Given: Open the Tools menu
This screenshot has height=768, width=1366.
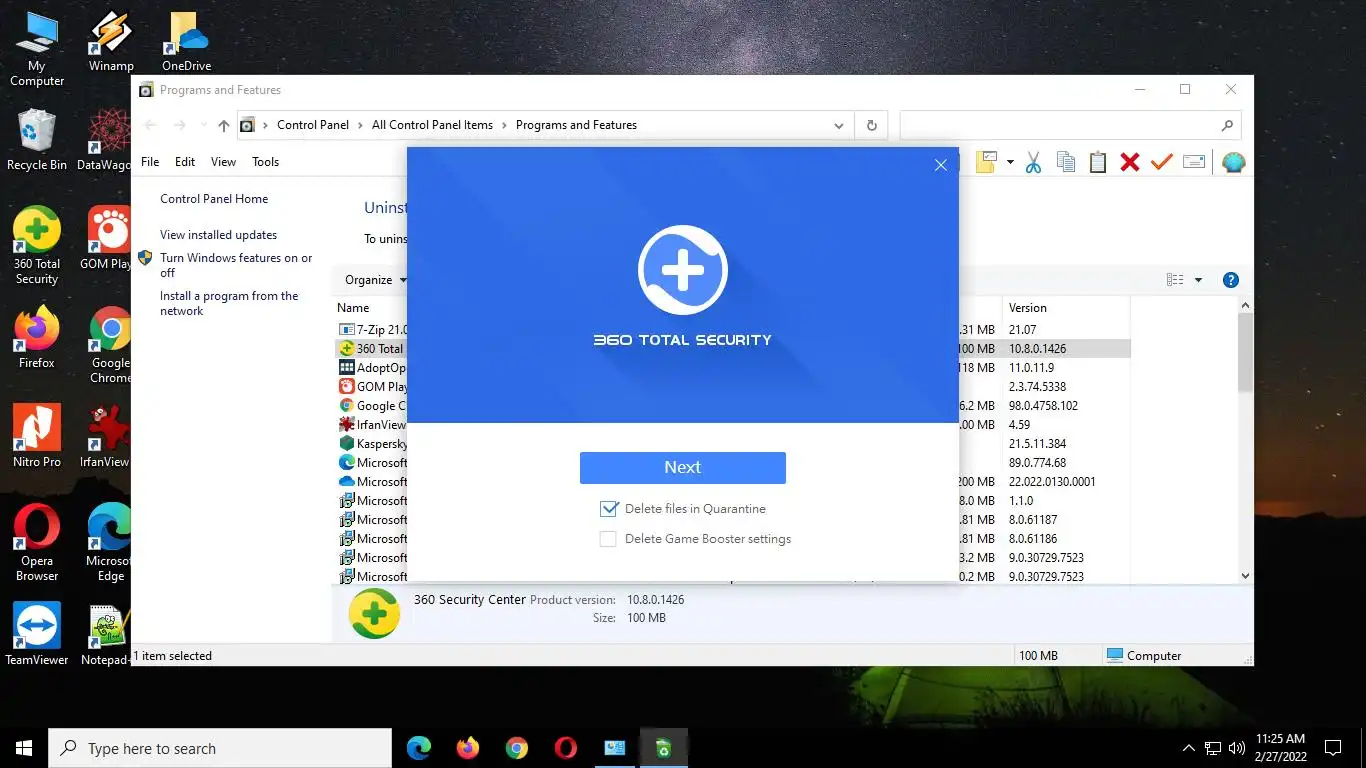Looking at the screenshot, I should click(265, 162).
